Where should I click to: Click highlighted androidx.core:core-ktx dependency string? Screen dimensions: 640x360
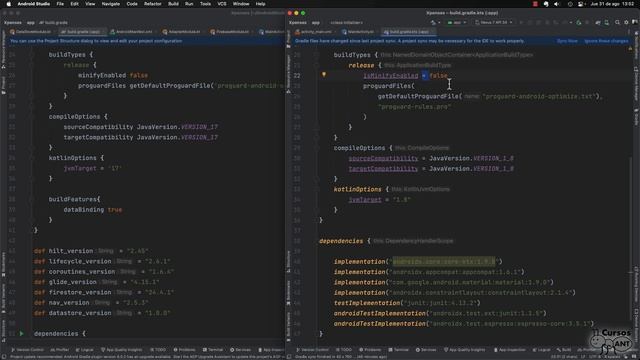coord(444,262)
